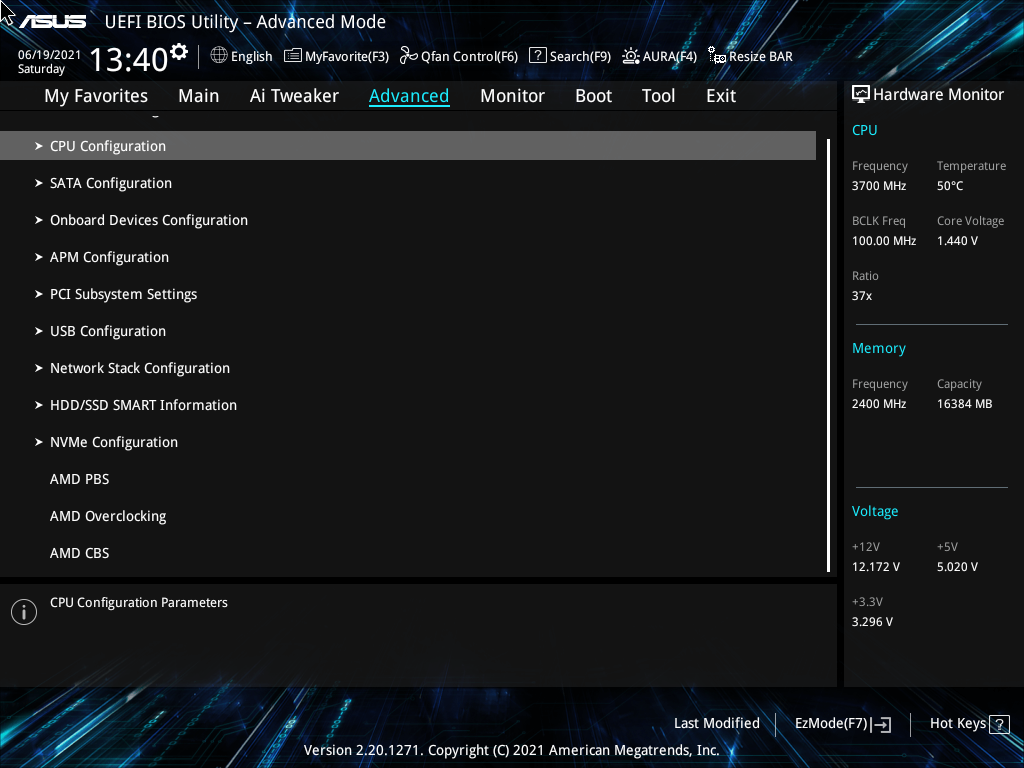Click the 06/19/2021 date text

coord(49,55)
